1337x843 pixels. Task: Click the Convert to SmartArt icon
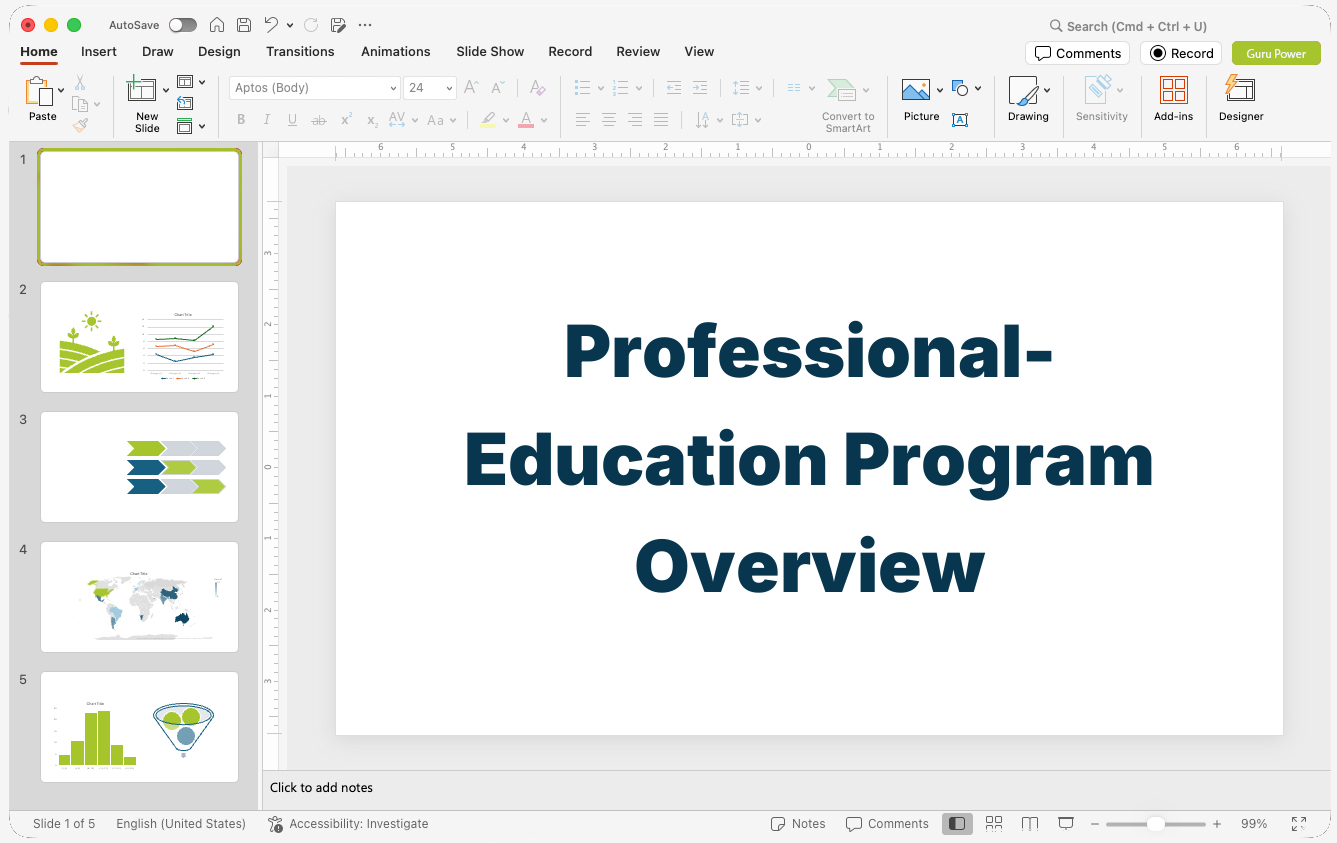(x=842, y=91)
